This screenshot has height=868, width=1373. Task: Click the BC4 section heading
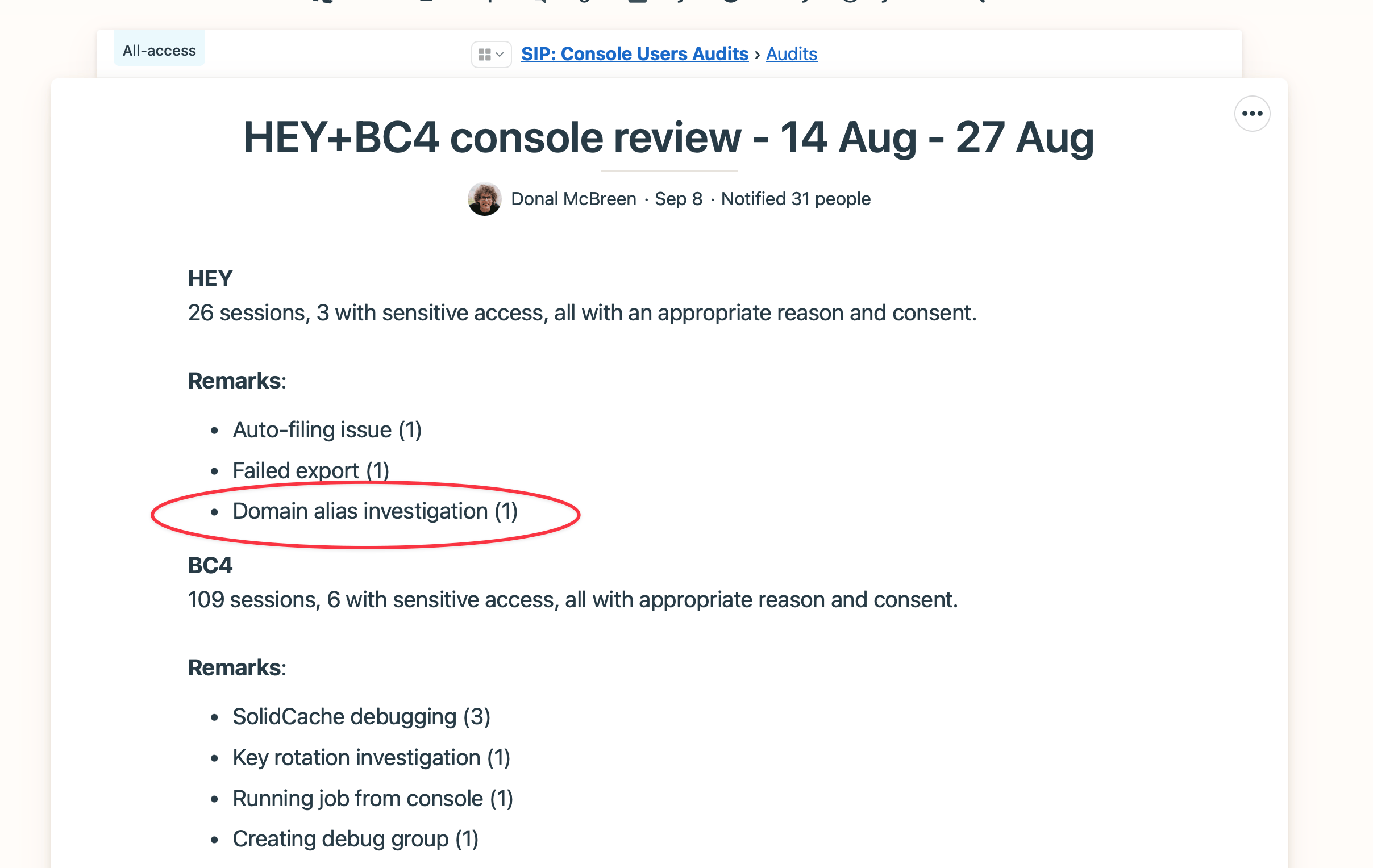[210, 565]
